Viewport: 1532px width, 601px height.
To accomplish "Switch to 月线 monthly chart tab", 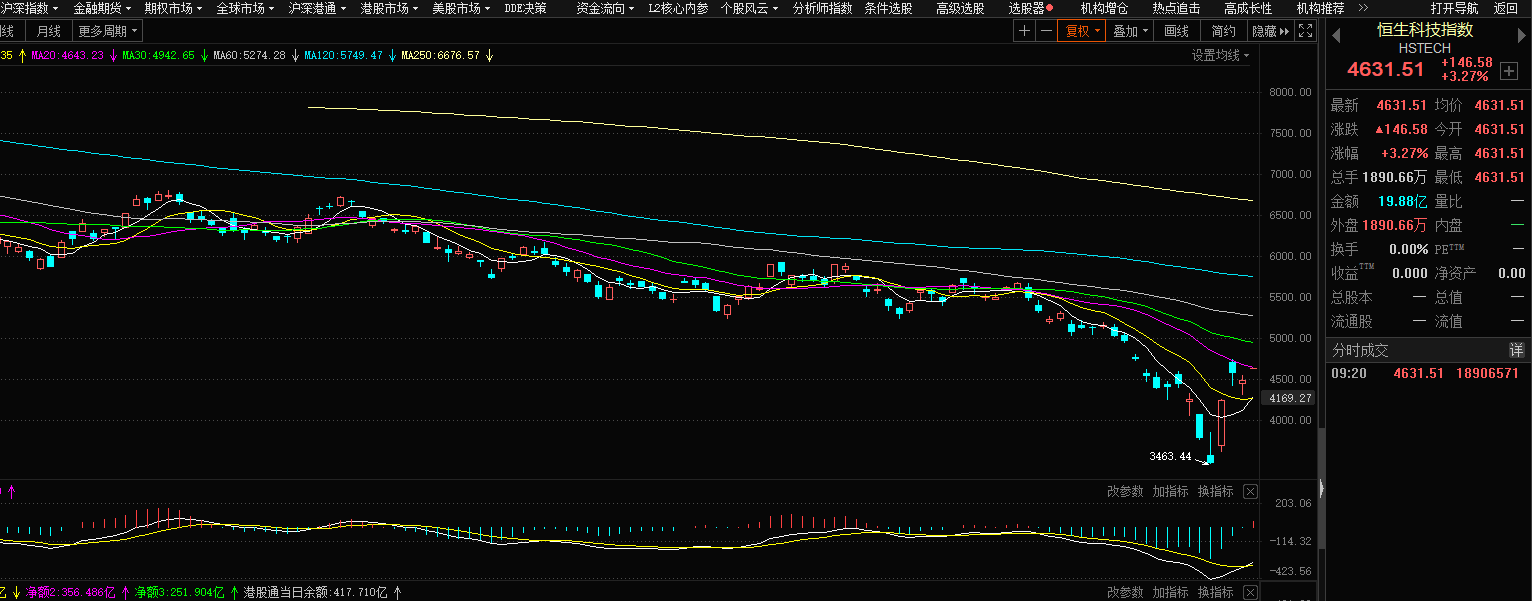I will pyautogui.click(x=47, y=31).
